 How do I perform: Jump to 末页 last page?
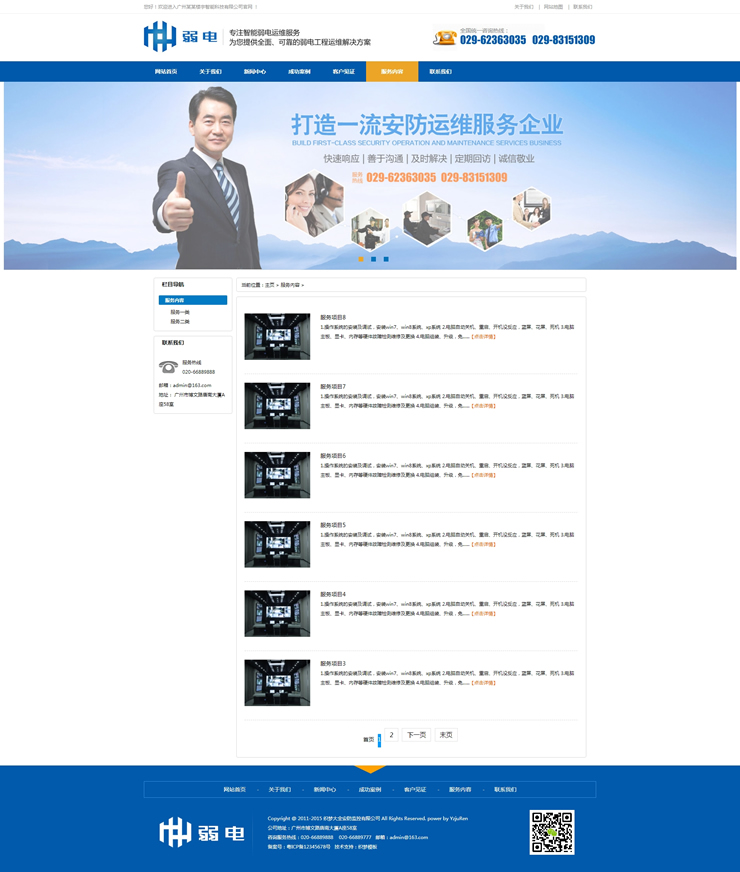[x=446, y=735]
